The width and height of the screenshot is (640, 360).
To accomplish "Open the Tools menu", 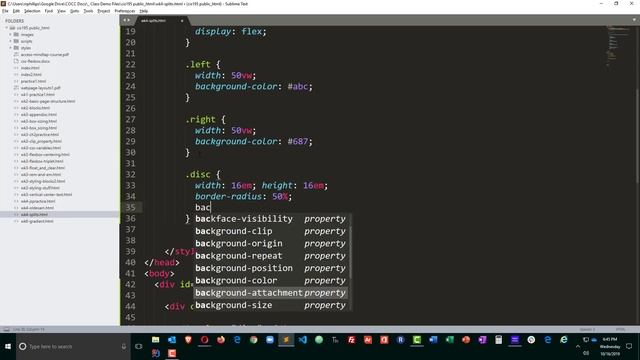I will (88, 11).
